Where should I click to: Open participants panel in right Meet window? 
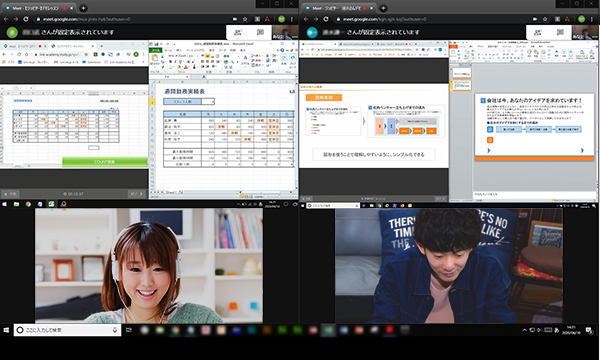[x=538, y=33]
